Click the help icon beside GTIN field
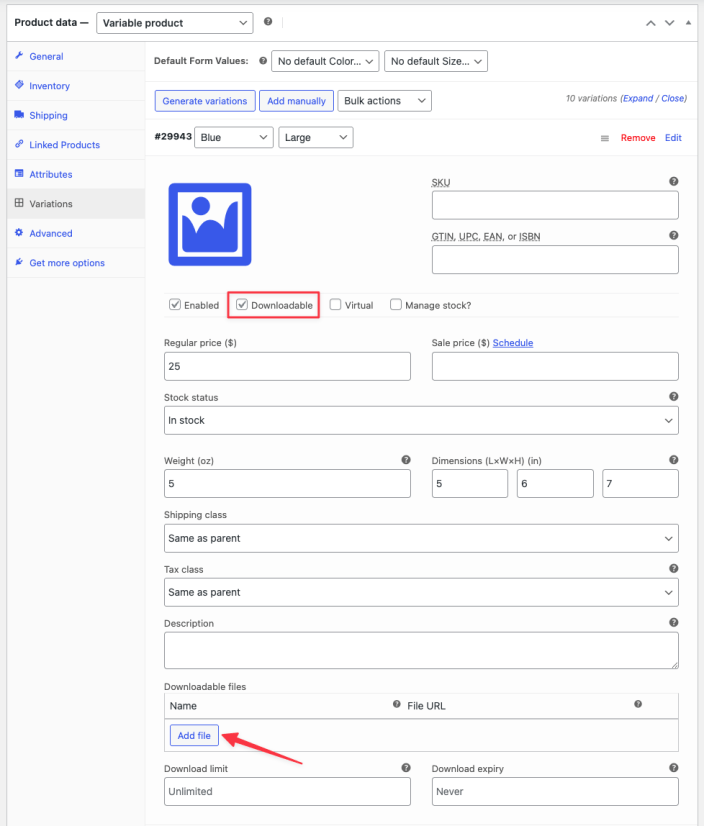The height and width of the screenshot is (826, 704). coord(673,236)
